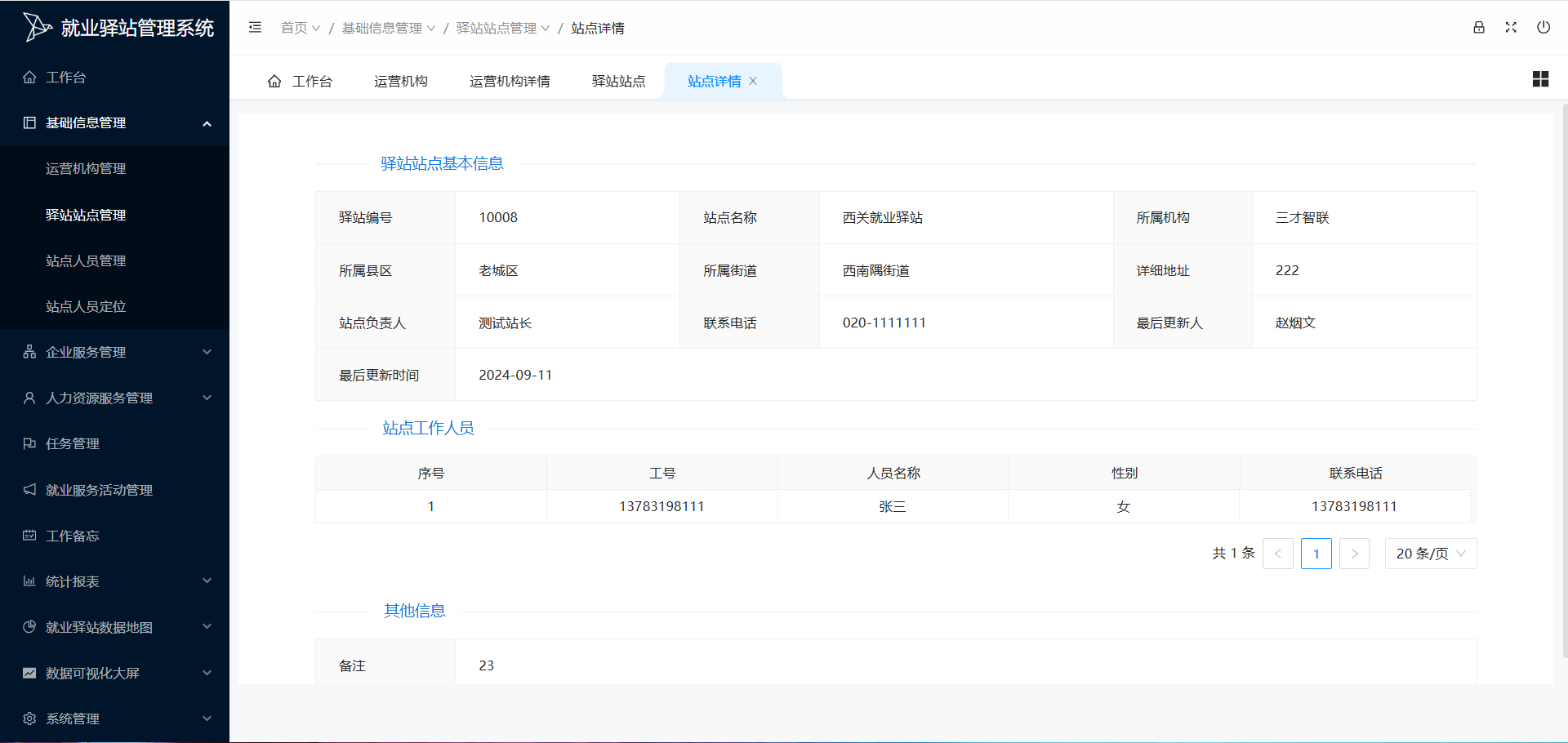Click the 系统管理 gear icon
This screenshot has width=1568, height=743.
click(x=29, y=719)
